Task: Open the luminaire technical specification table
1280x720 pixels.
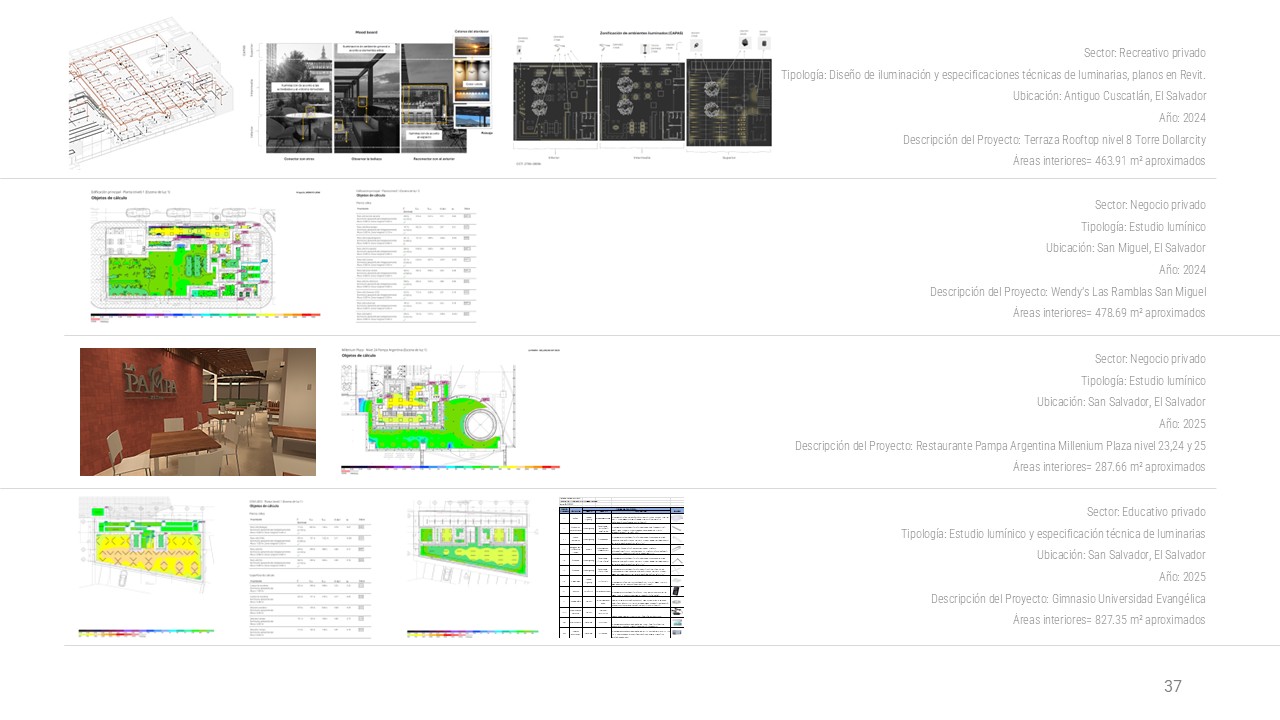Action: click(621, 567)
